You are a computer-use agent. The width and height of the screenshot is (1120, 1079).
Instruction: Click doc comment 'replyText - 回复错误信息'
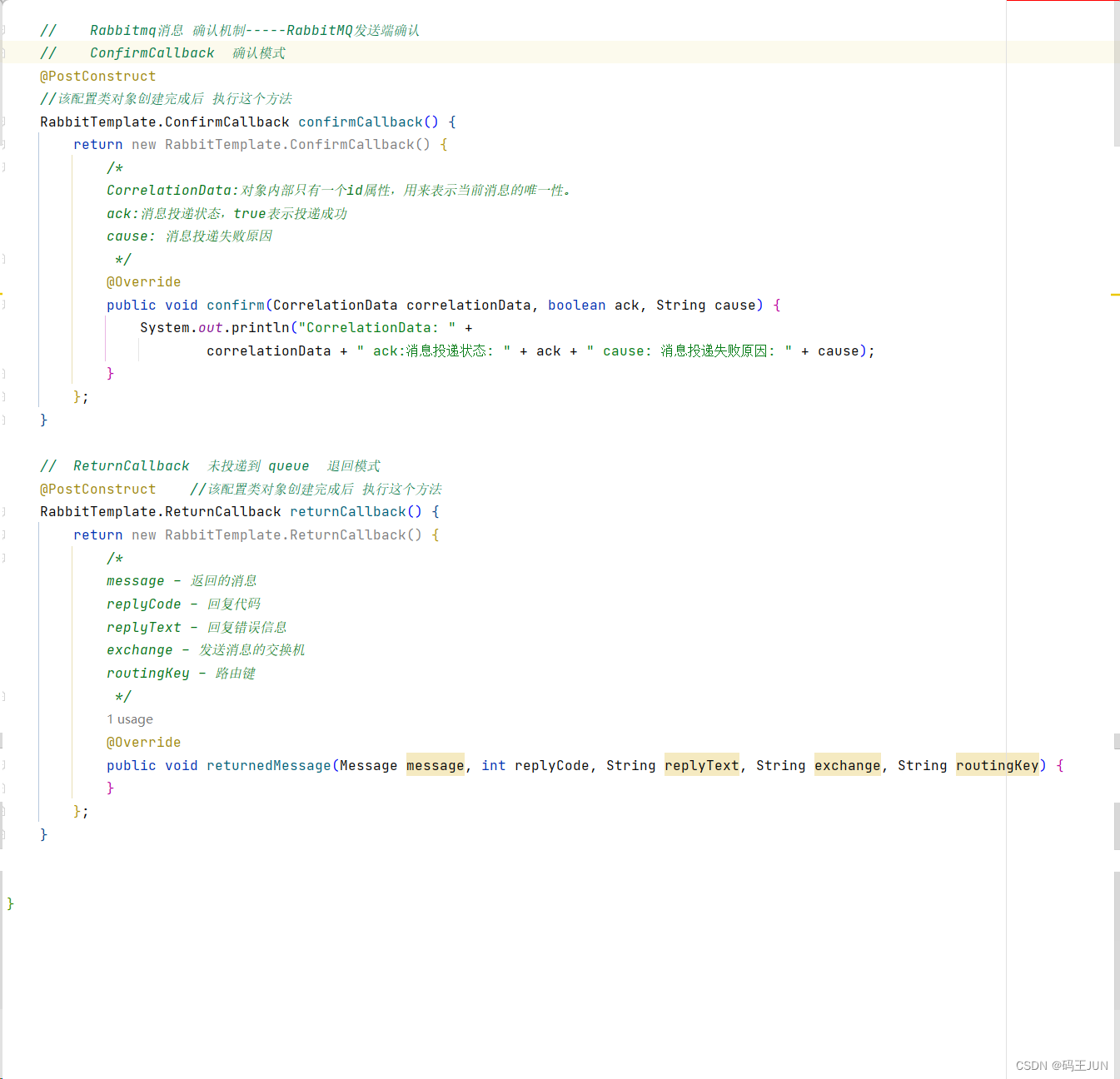click(x=197, y=627)
